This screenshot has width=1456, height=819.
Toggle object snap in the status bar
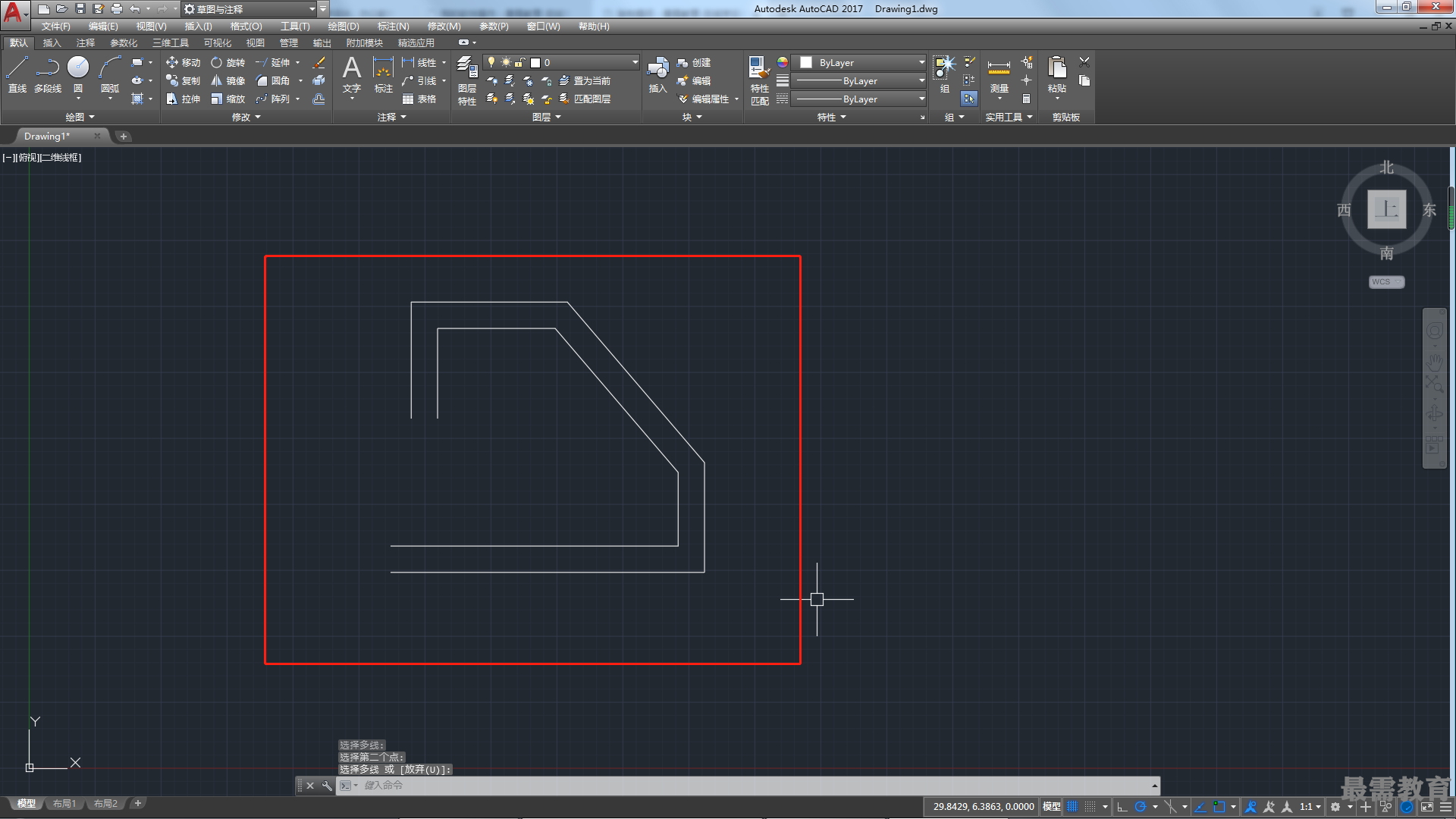pyautogui.click(x=1219, y=807)
